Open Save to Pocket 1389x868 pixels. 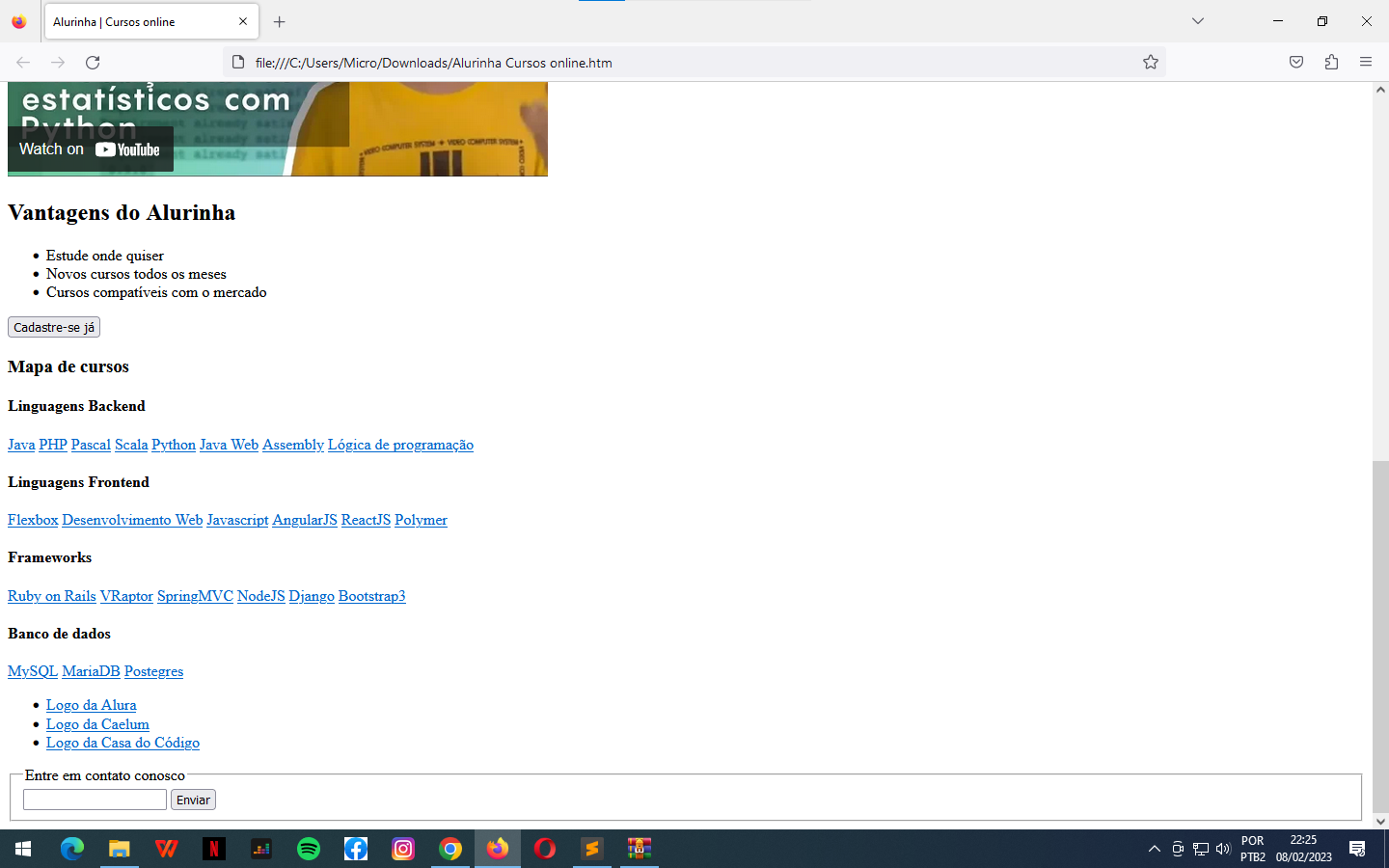tap(1296, 63)
